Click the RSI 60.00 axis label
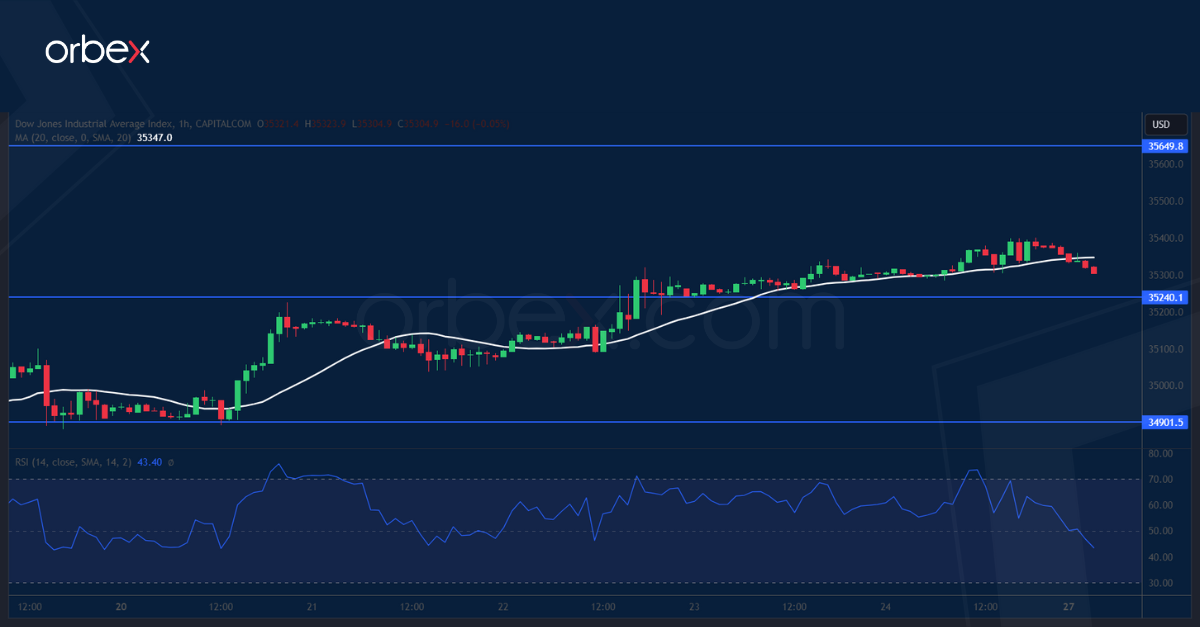Viewport: 1200px width, 627px height. (x=1160, y=506)
